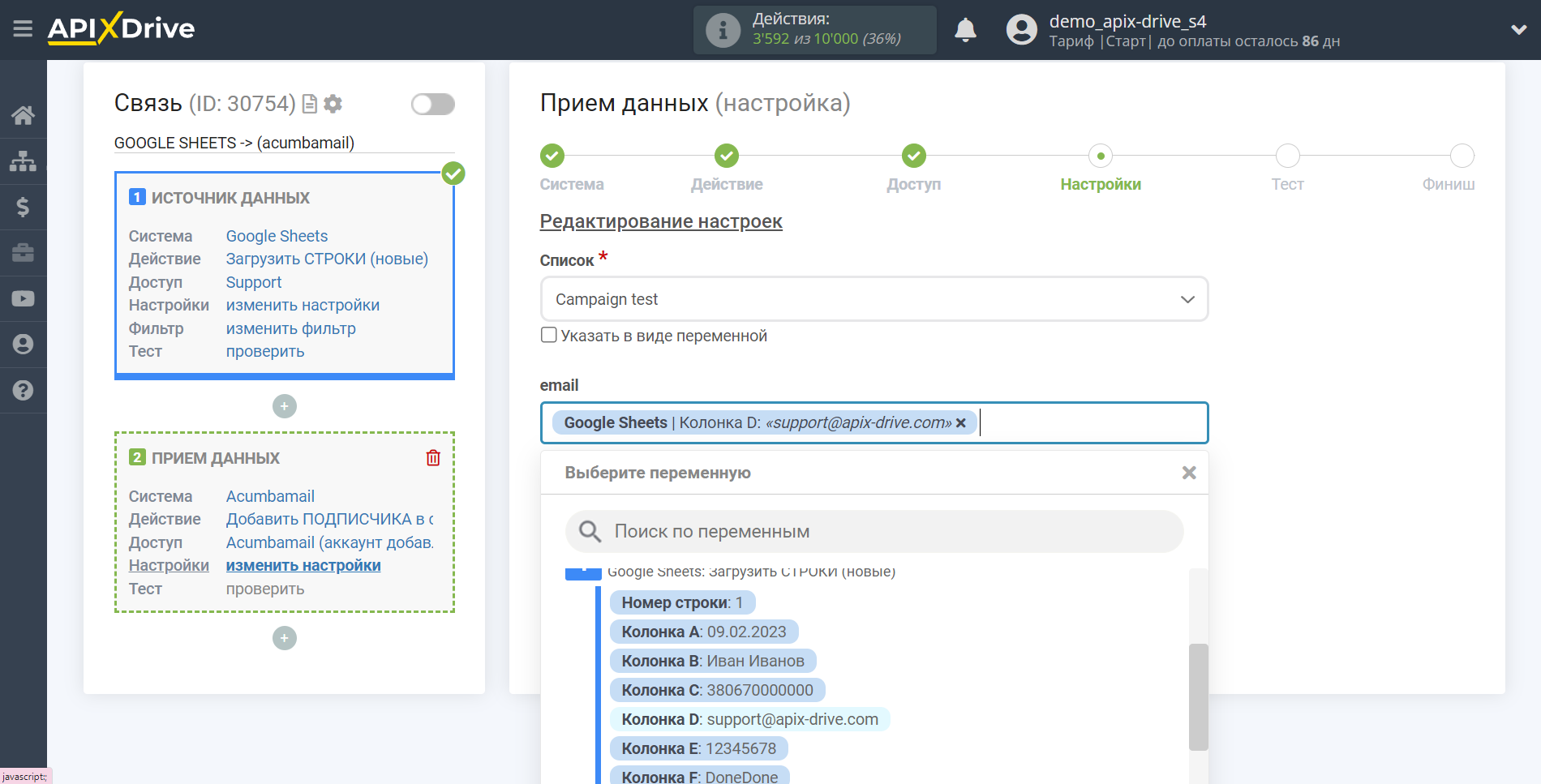Open the hamburger menu
The image size is (1541, 784).
coord(23,29)
